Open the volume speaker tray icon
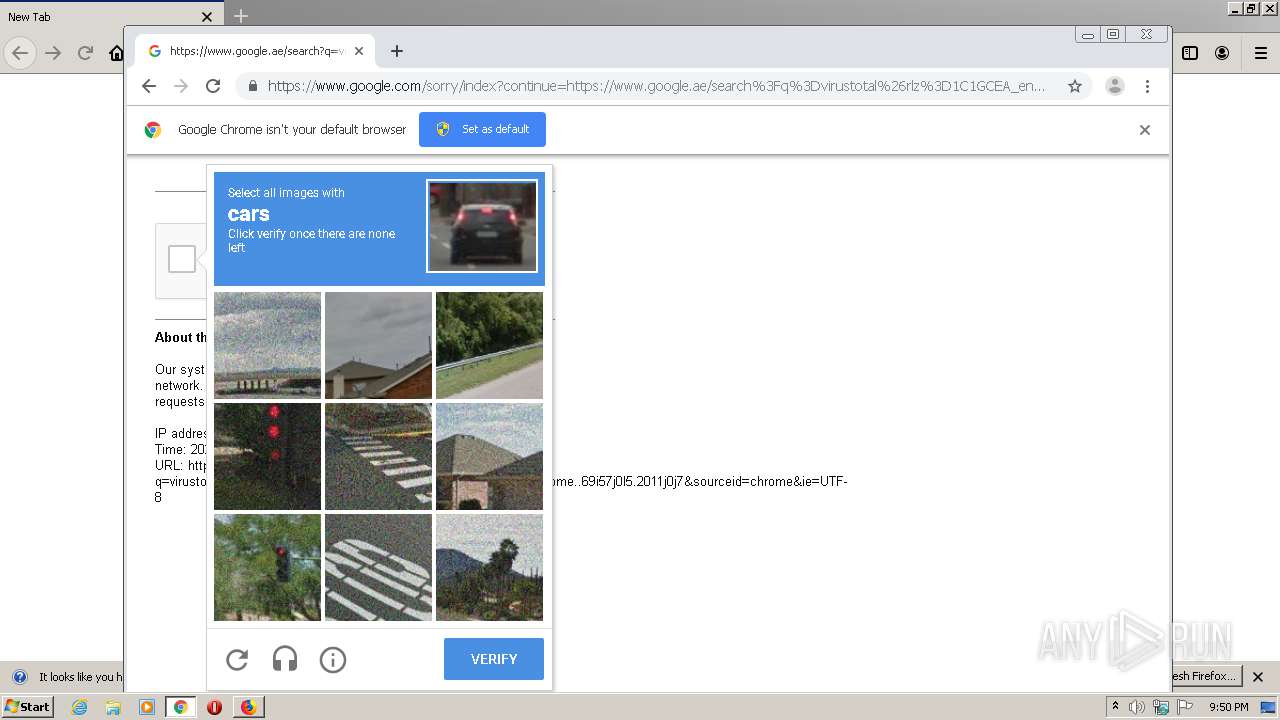Screen dimensions: 1280x720 1137,707
